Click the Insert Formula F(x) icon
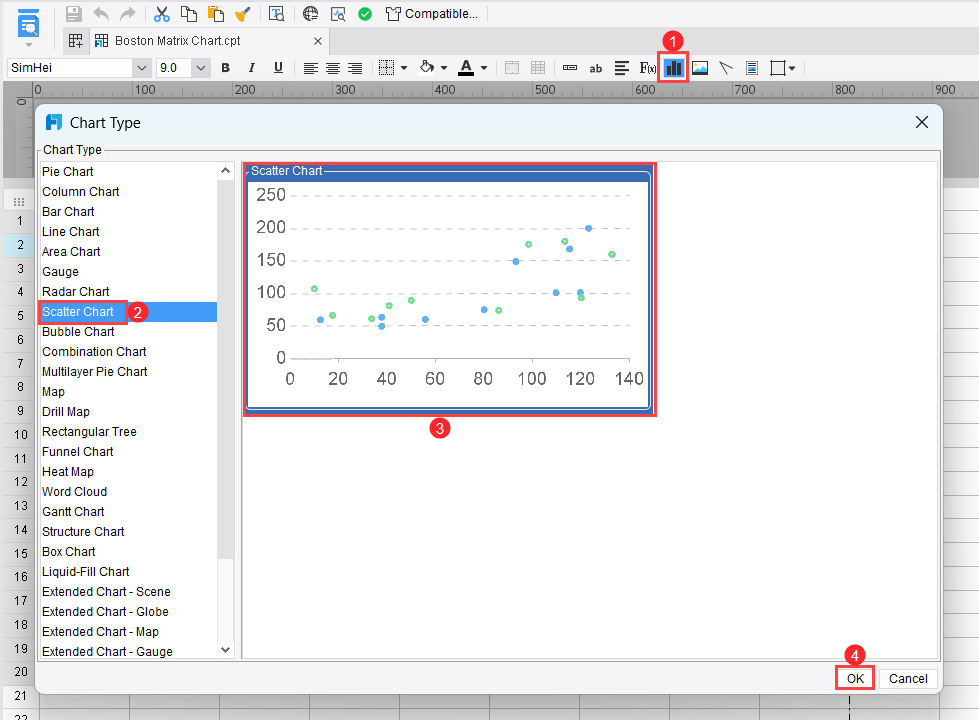Image resolution: width=979 pixels, height=720 pixels. point(647,68)
